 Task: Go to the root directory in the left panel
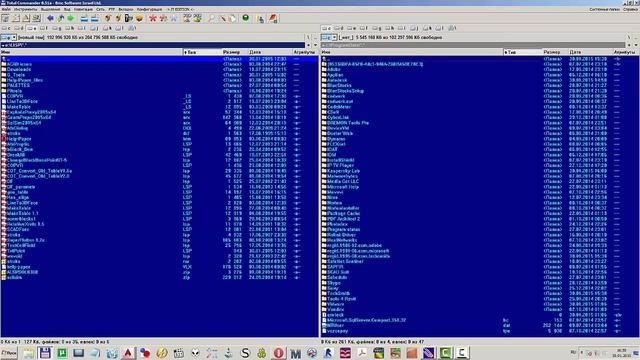309,38
